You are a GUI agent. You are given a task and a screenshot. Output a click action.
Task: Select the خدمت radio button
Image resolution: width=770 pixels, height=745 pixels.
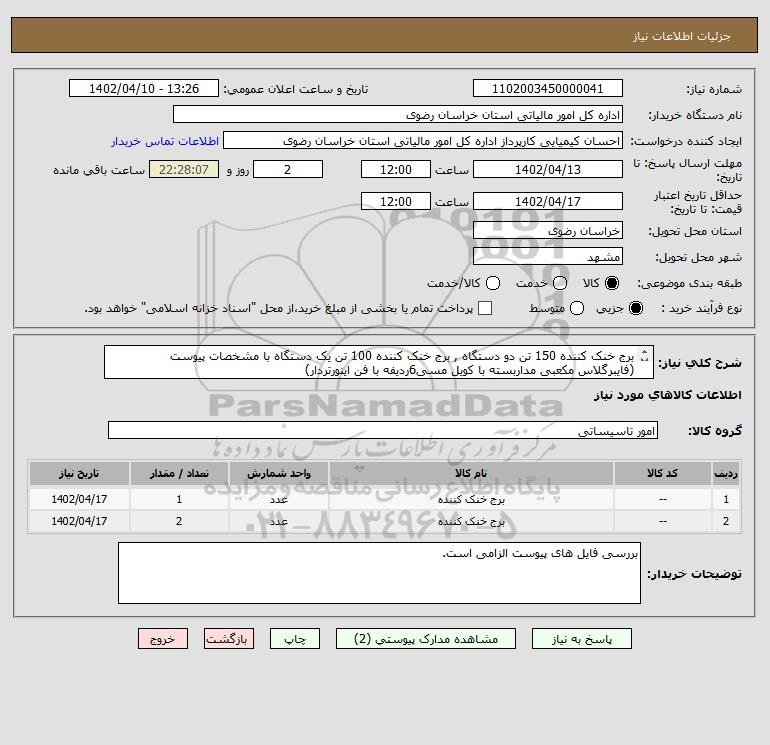560,283
